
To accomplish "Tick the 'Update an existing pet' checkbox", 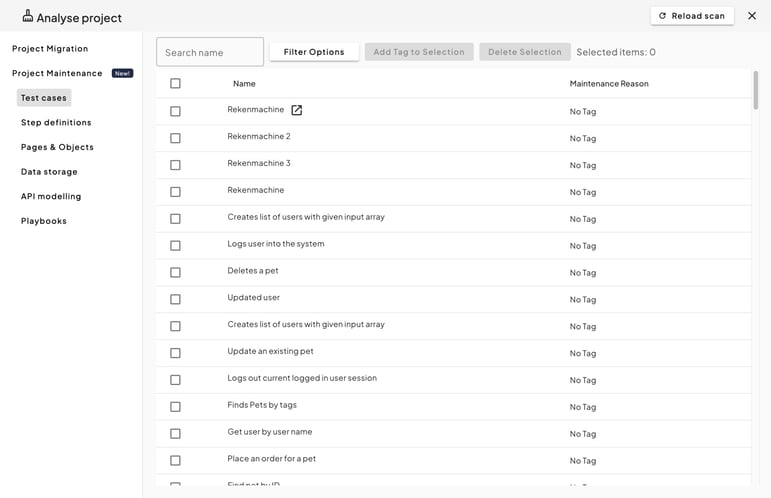I will pyautogui.click(x=175, y=353).
